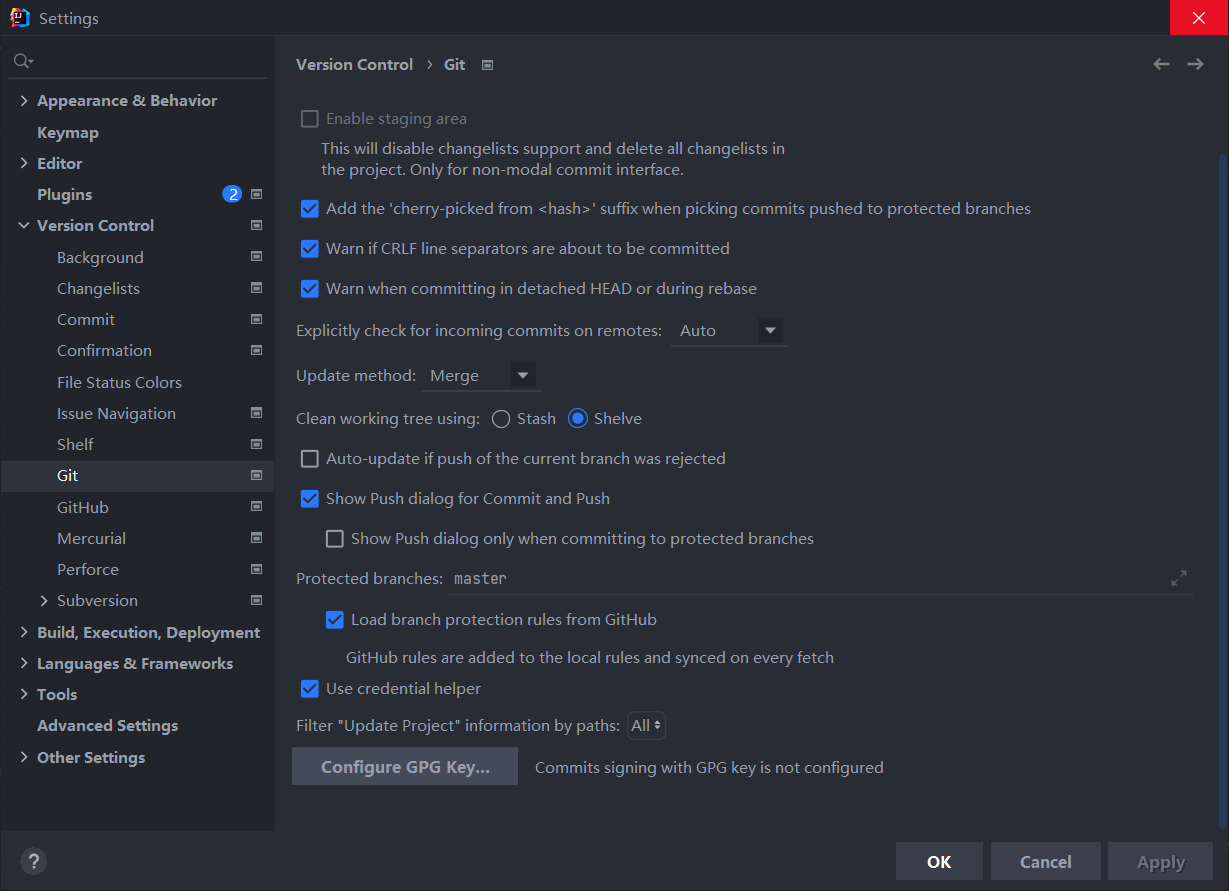Toggle the CRLF line separators warning
Screen dimensions: 1229x891
click(310, 249)
